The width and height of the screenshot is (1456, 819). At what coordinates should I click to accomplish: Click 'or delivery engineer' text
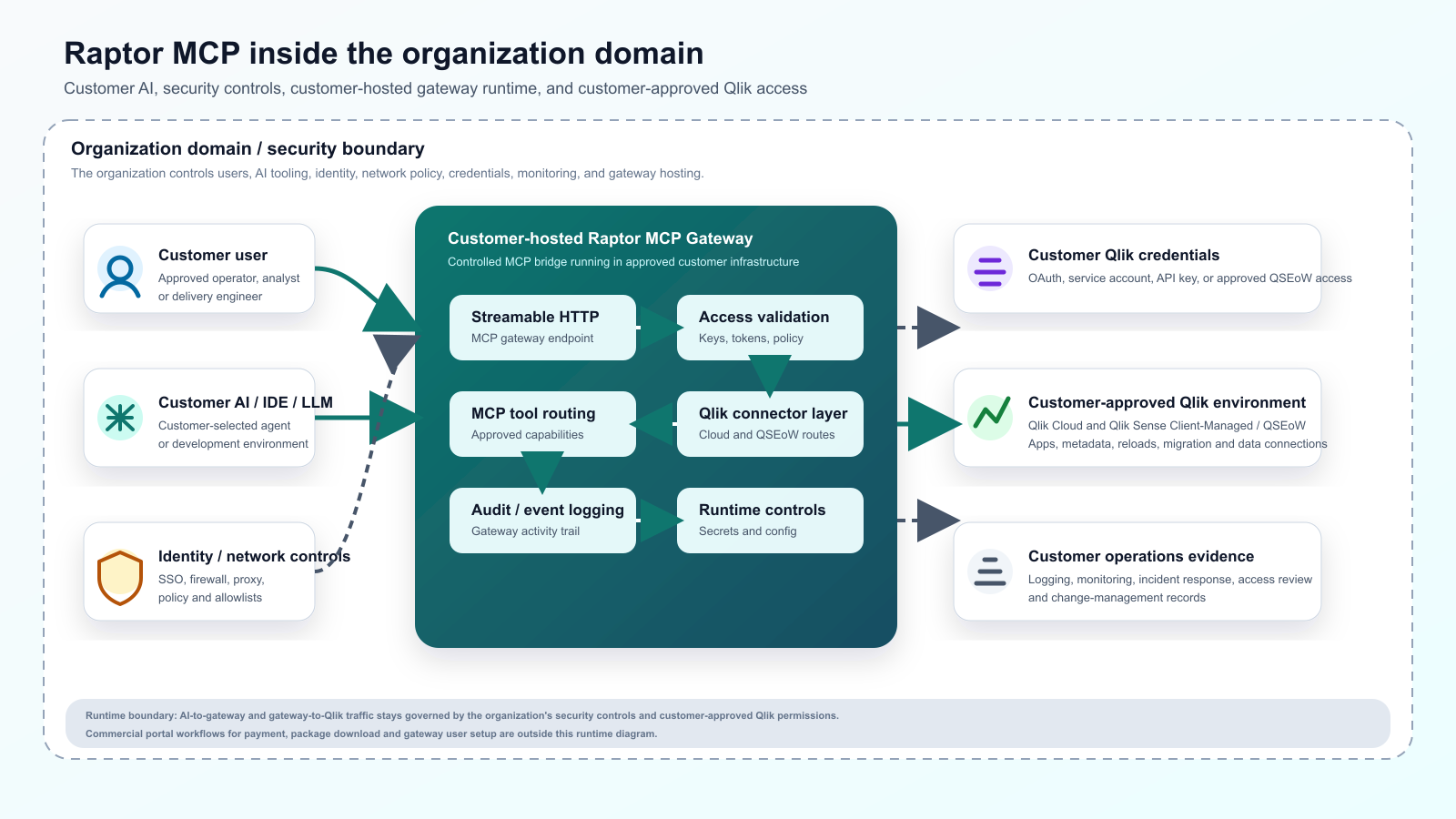pos(210,297)
